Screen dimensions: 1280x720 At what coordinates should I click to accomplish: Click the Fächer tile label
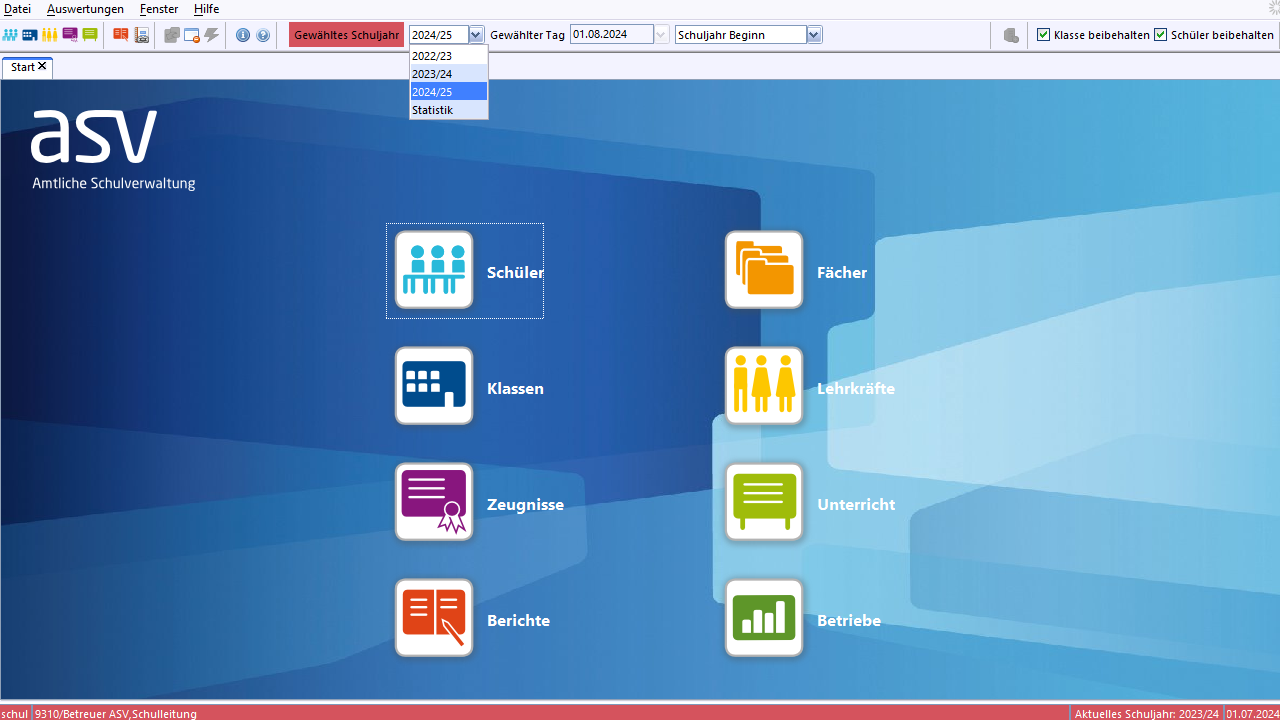coord(842,272)
